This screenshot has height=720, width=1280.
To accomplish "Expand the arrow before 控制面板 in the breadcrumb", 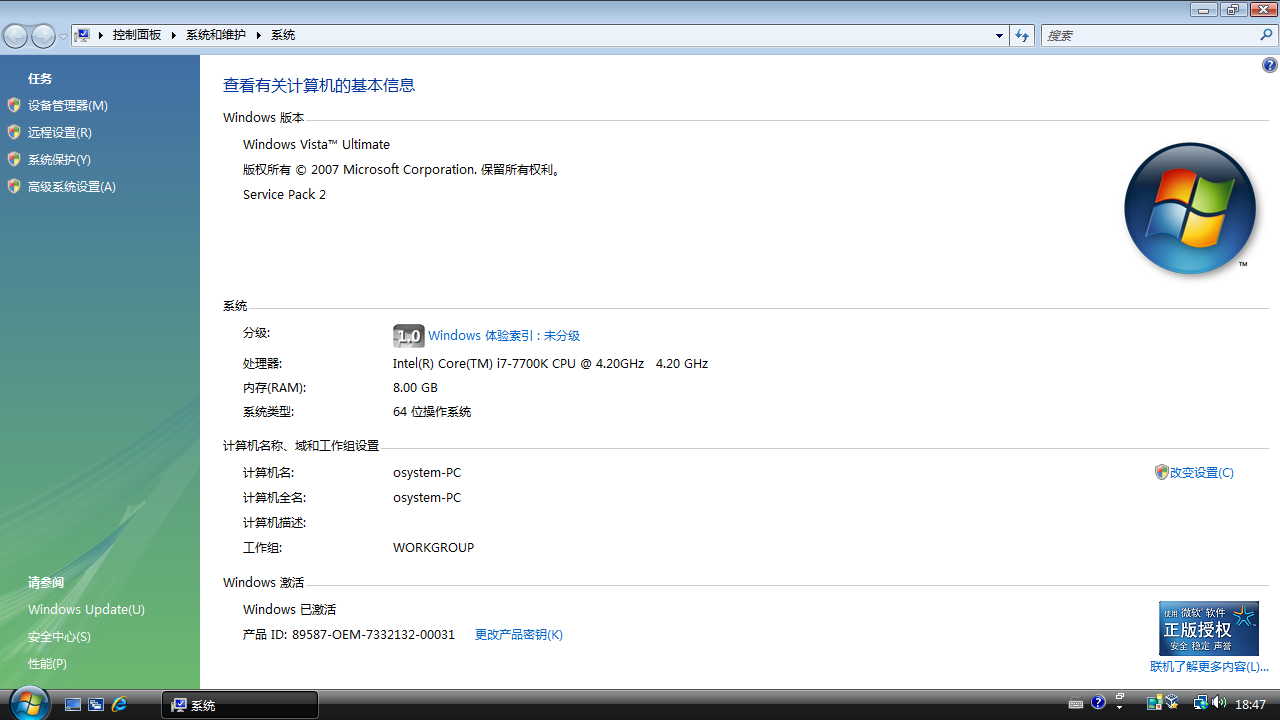I will (x=101, y=35).
